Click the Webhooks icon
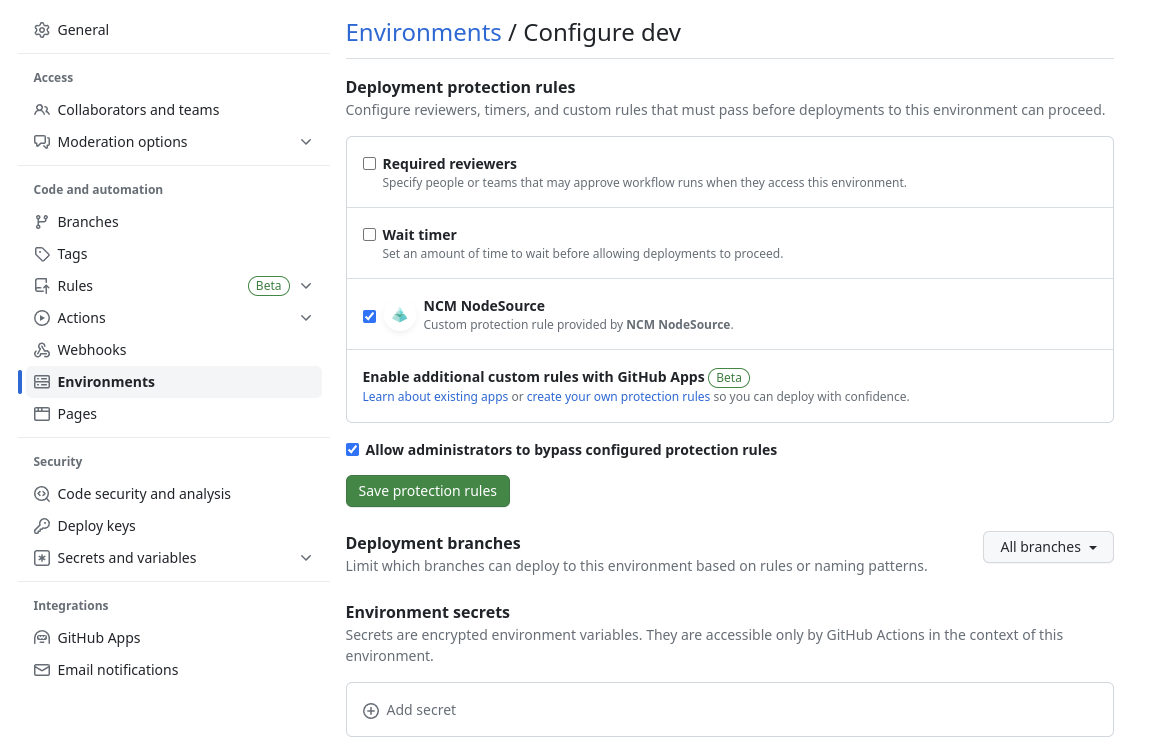1149x753 pixels. (x=42, y=350)
